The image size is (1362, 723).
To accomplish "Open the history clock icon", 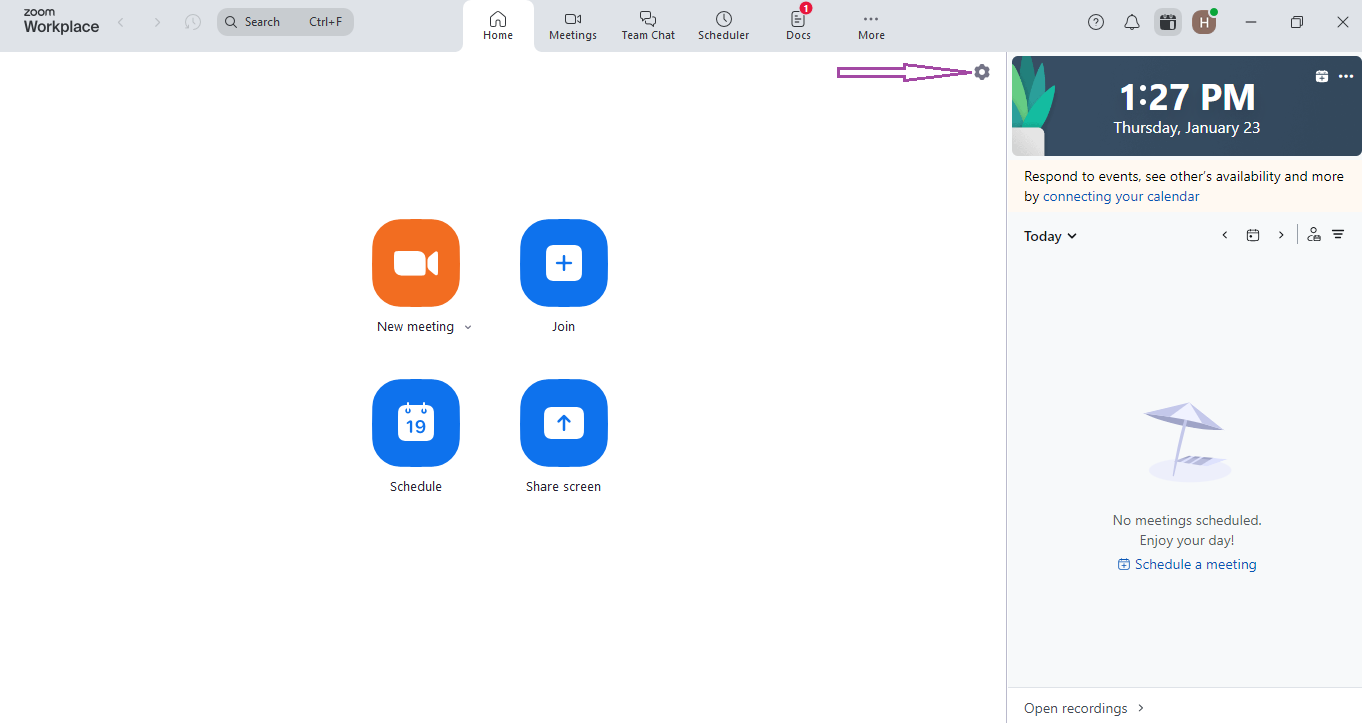I will [193, 22].
